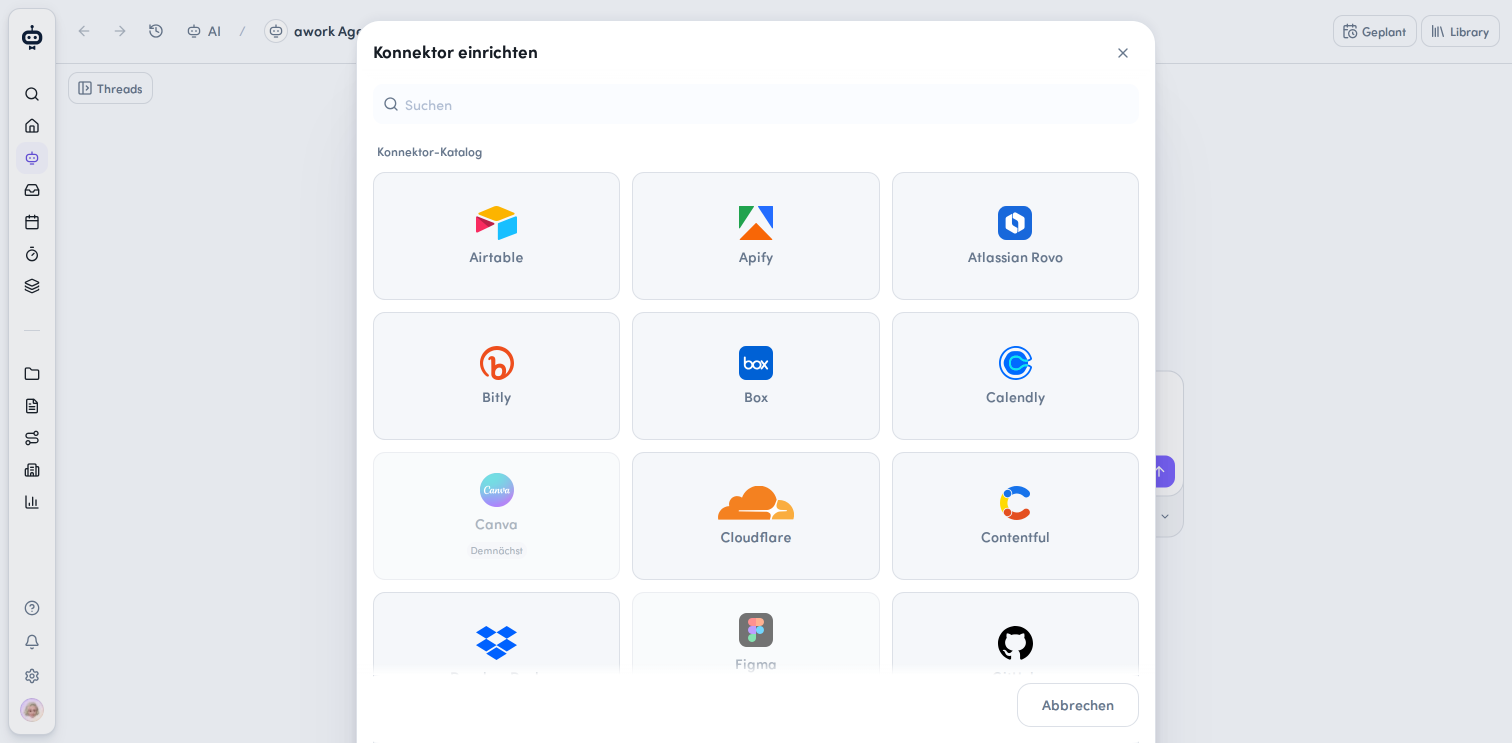
Task: Open the building icon in the sidebar
Action: 32,470
